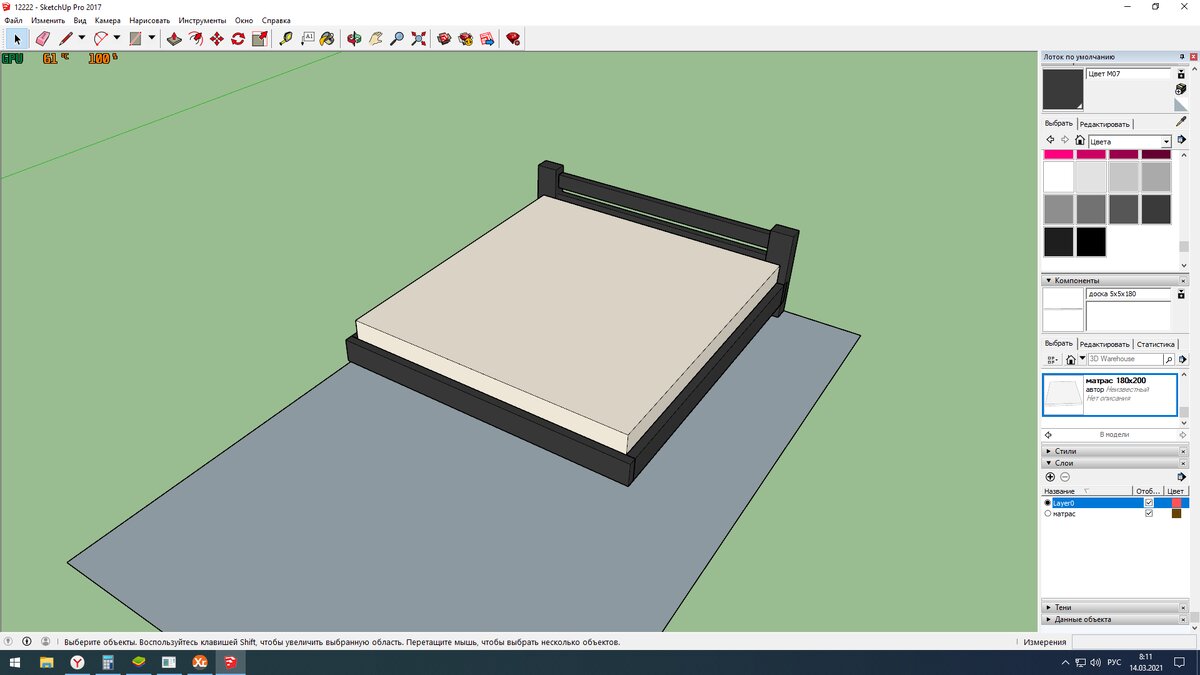Collapse the Слои panel
This screenshot has height=675, width=1200.
(1047, 463)
